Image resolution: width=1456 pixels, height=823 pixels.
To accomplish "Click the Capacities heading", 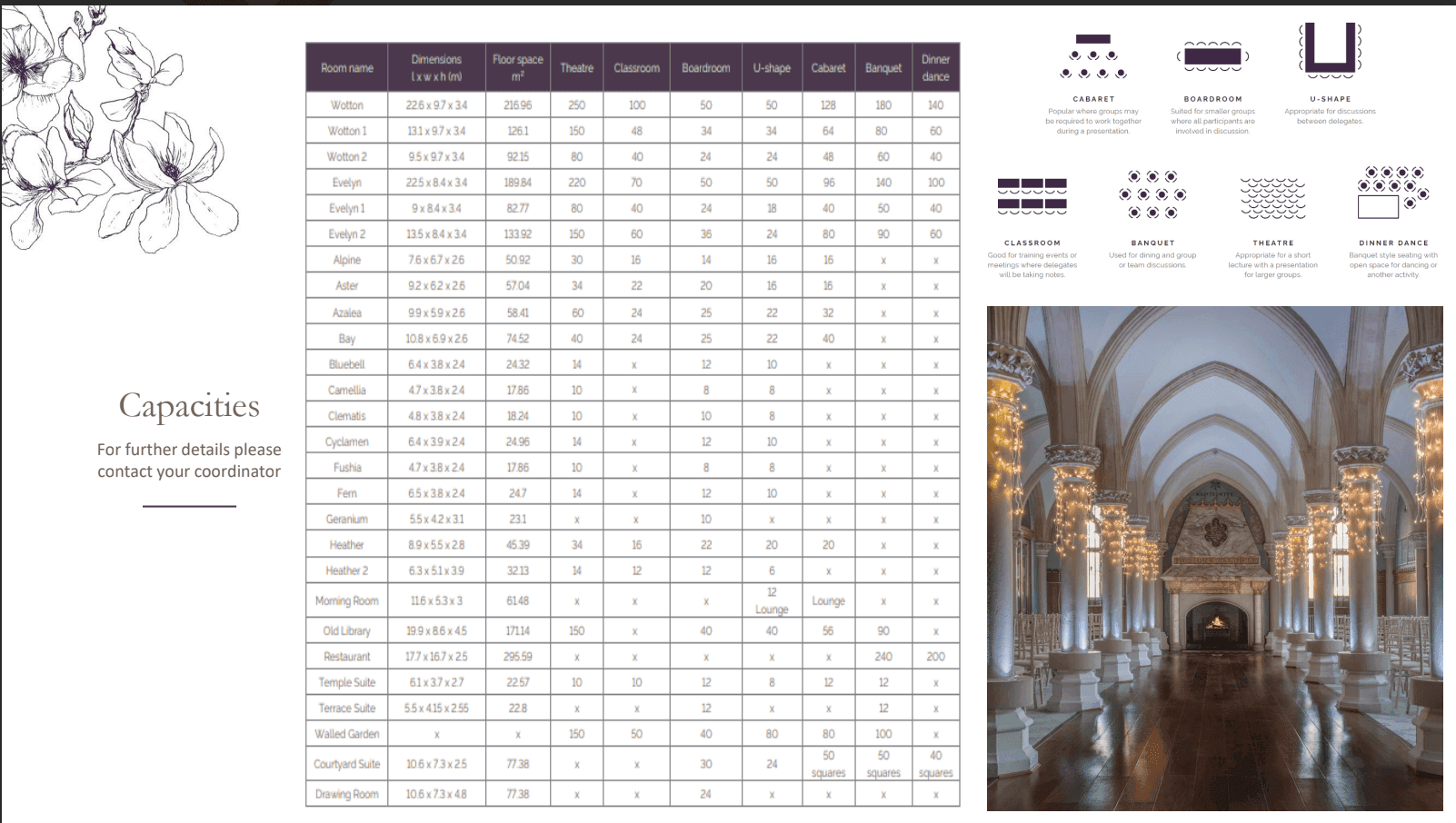I will point(189,406).
